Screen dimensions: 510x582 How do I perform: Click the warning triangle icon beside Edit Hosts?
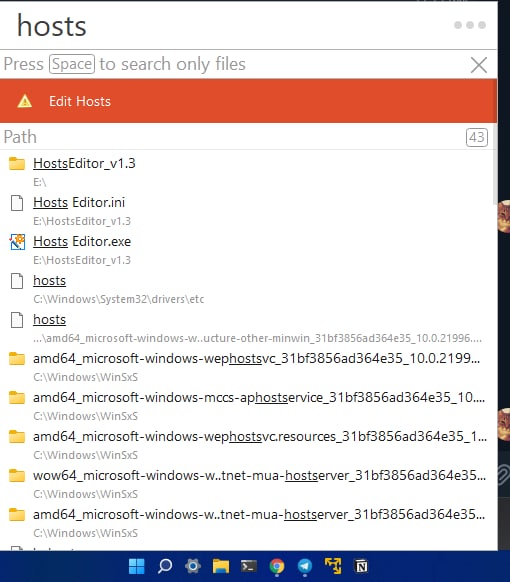(24, 101)
